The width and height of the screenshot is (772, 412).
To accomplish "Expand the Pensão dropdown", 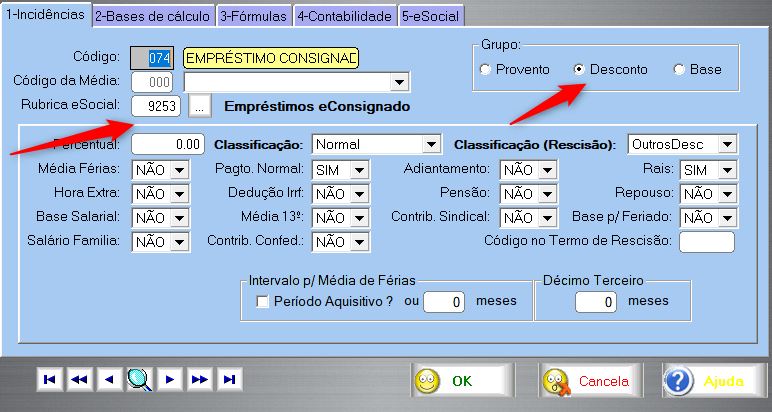I will [547, 193].
